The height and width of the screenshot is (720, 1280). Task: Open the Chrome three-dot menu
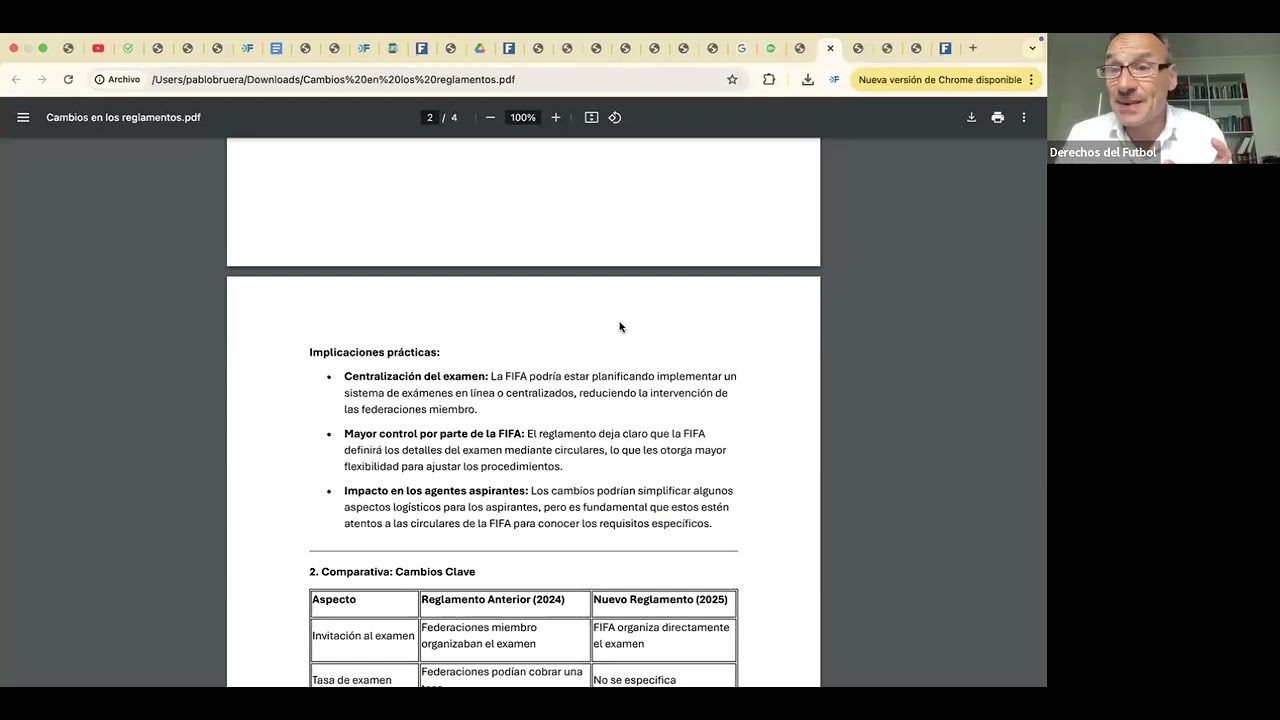tap(1031, 79)
